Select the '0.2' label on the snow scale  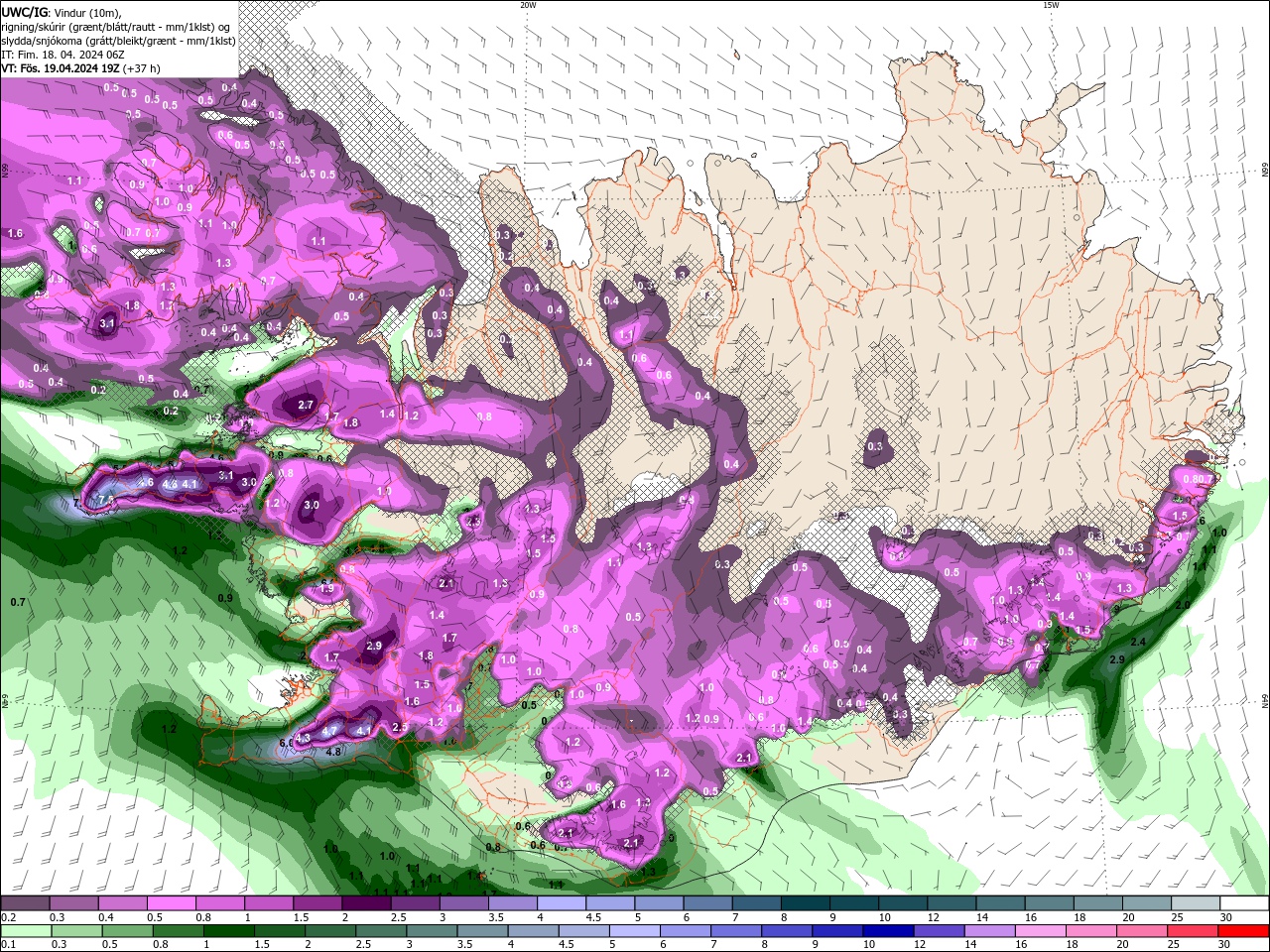tap(8, 917)
